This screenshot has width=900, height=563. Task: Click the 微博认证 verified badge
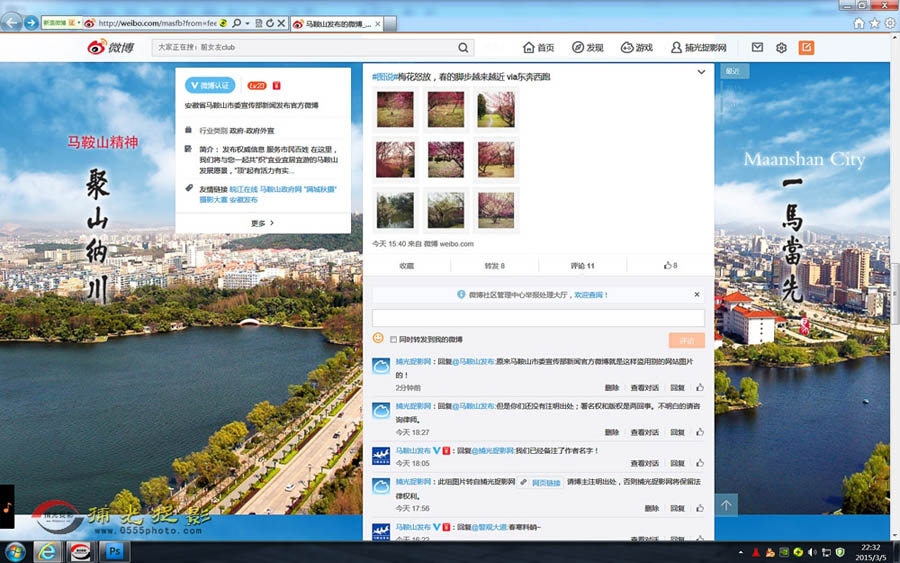click(210, 86)
